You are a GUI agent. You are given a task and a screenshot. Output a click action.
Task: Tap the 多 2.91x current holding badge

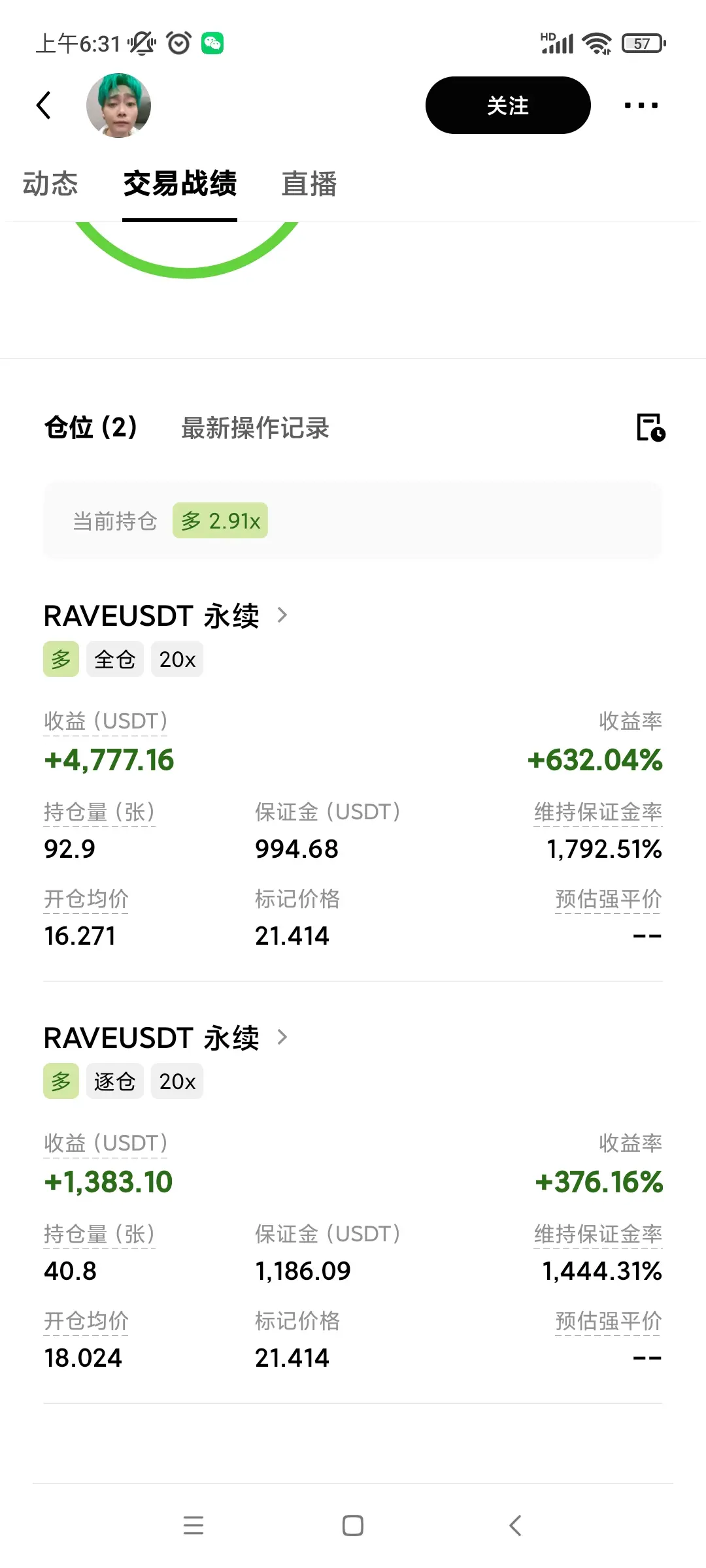coord(220,521)
